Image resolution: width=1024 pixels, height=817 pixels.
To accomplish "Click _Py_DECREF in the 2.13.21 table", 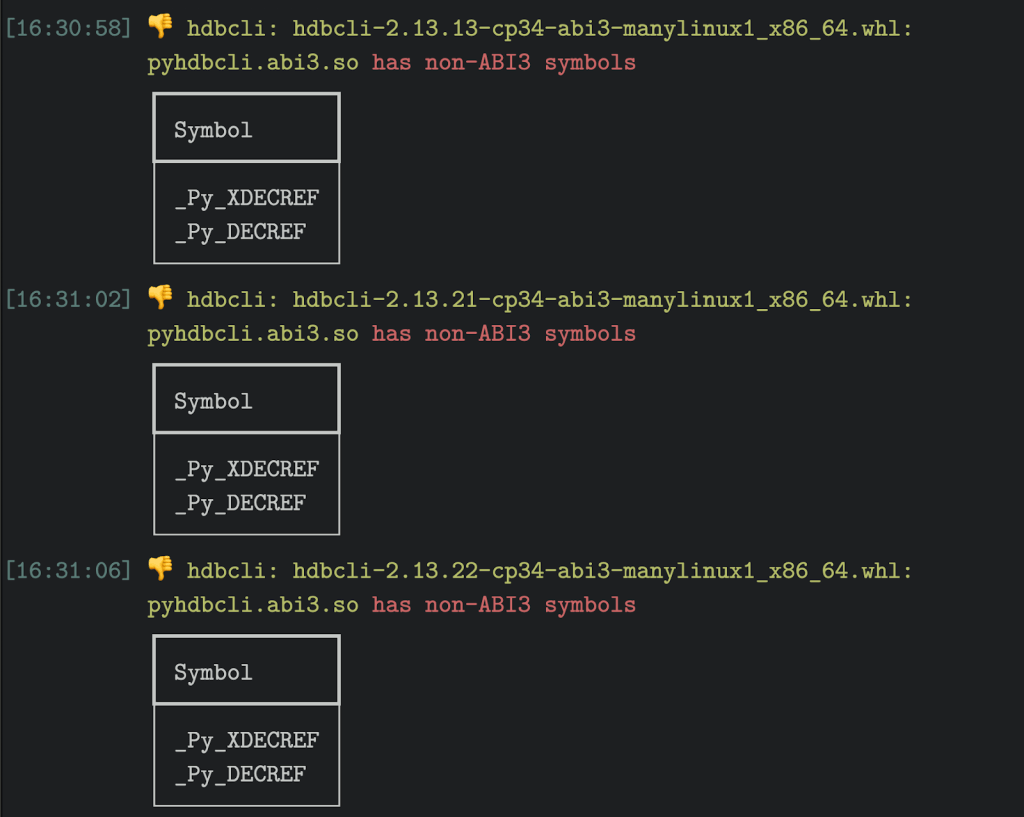I will [x=240, y=503].
